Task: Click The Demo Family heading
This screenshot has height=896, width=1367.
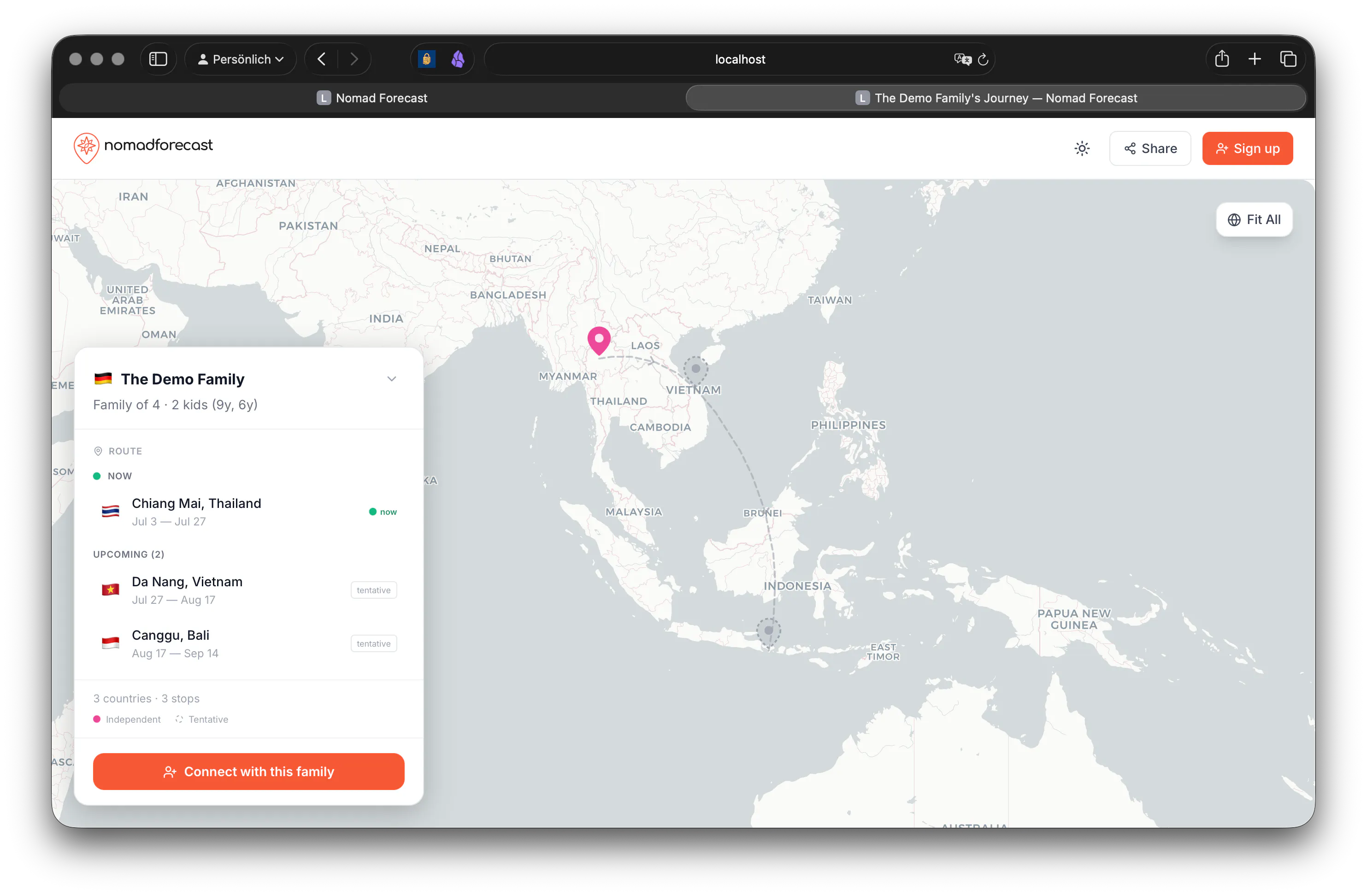Action: coord(183,379)
